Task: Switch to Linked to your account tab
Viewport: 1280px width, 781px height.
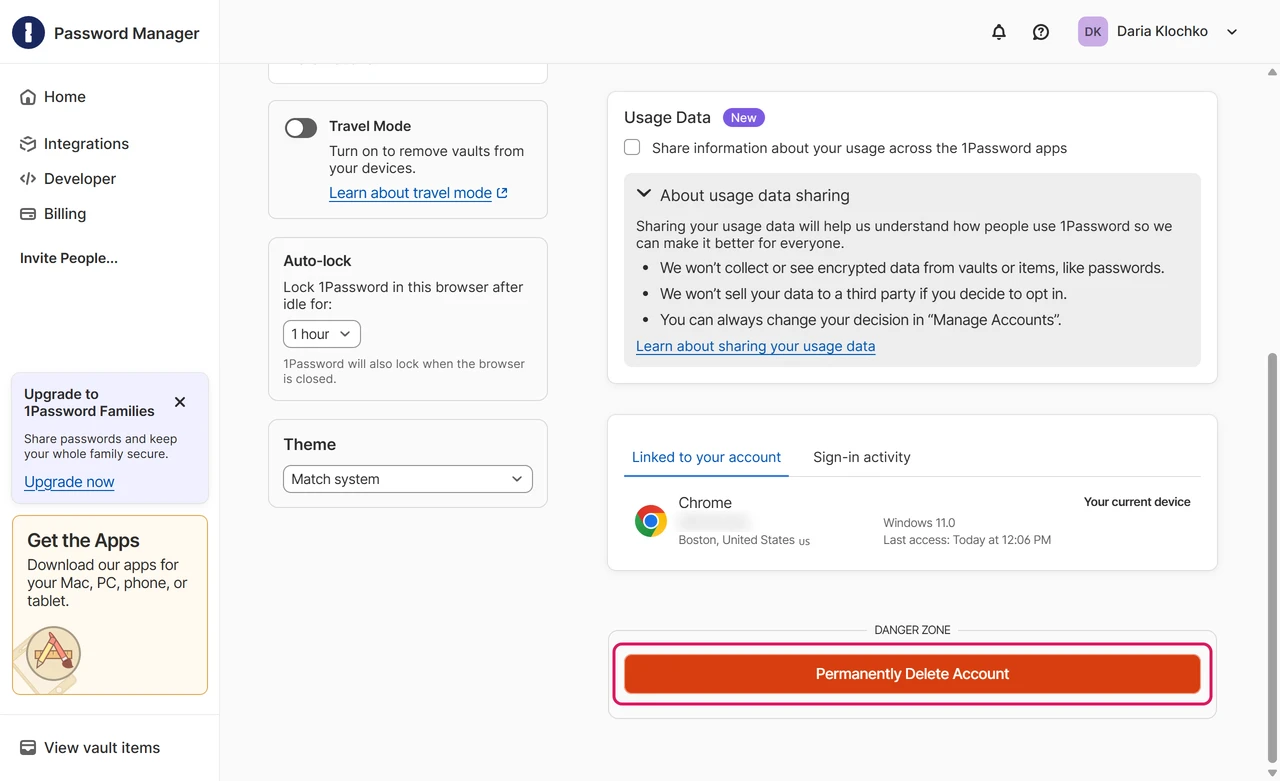Action: click(x=706, y=457)
